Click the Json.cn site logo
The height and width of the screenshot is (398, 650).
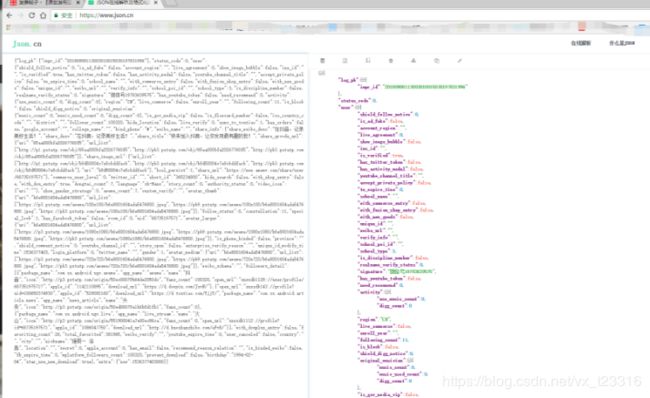click(27, 44)
